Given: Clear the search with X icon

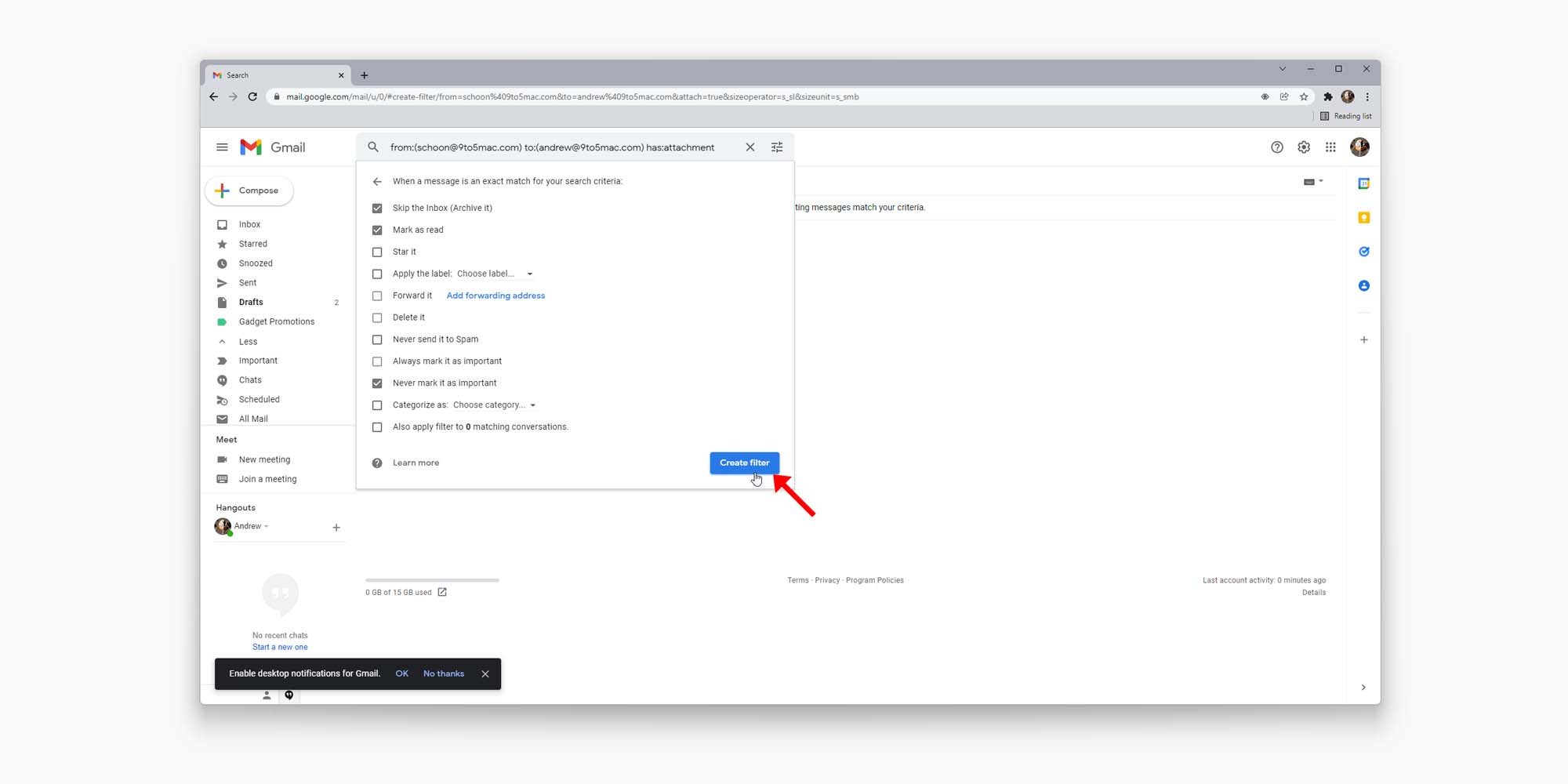Looking at the screenshot, I should [750, 147].
